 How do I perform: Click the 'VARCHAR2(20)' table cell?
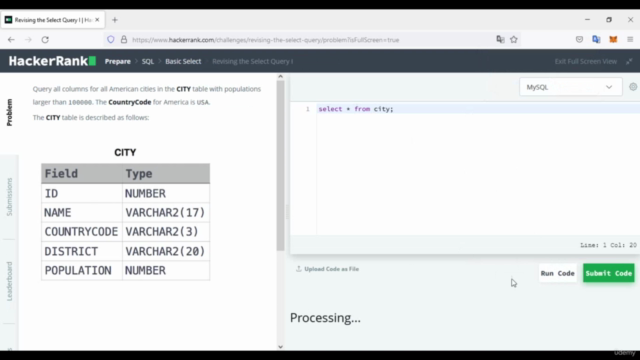coord(166,251)
